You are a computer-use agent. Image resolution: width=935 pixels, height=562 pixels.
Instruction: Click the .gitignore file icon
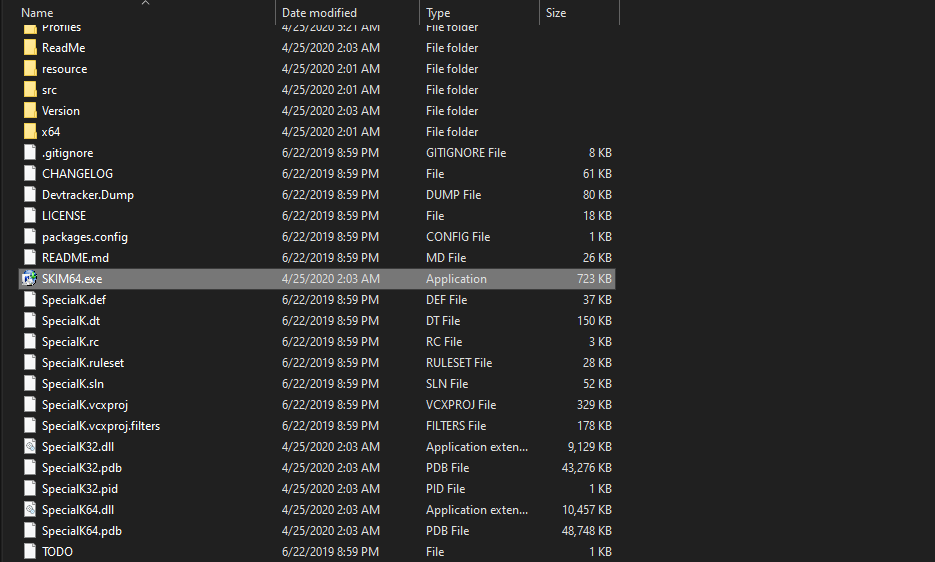tap(29, 153)
